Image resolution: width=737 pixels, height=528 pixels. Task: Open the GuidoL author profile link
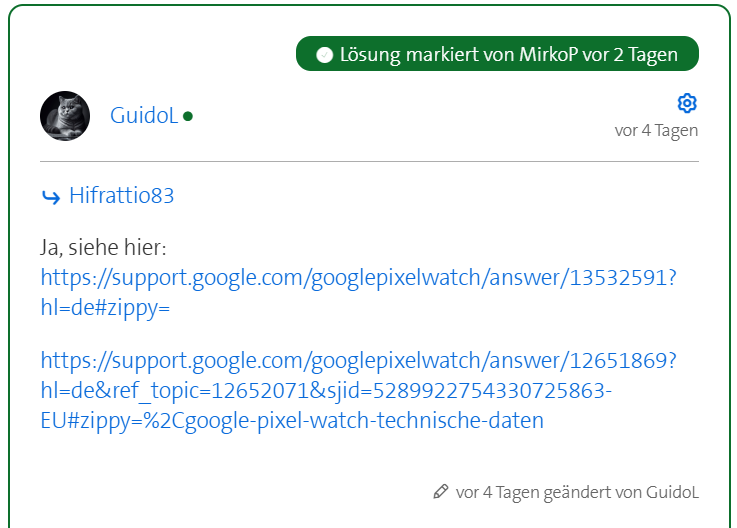click(x=143, y=116)
